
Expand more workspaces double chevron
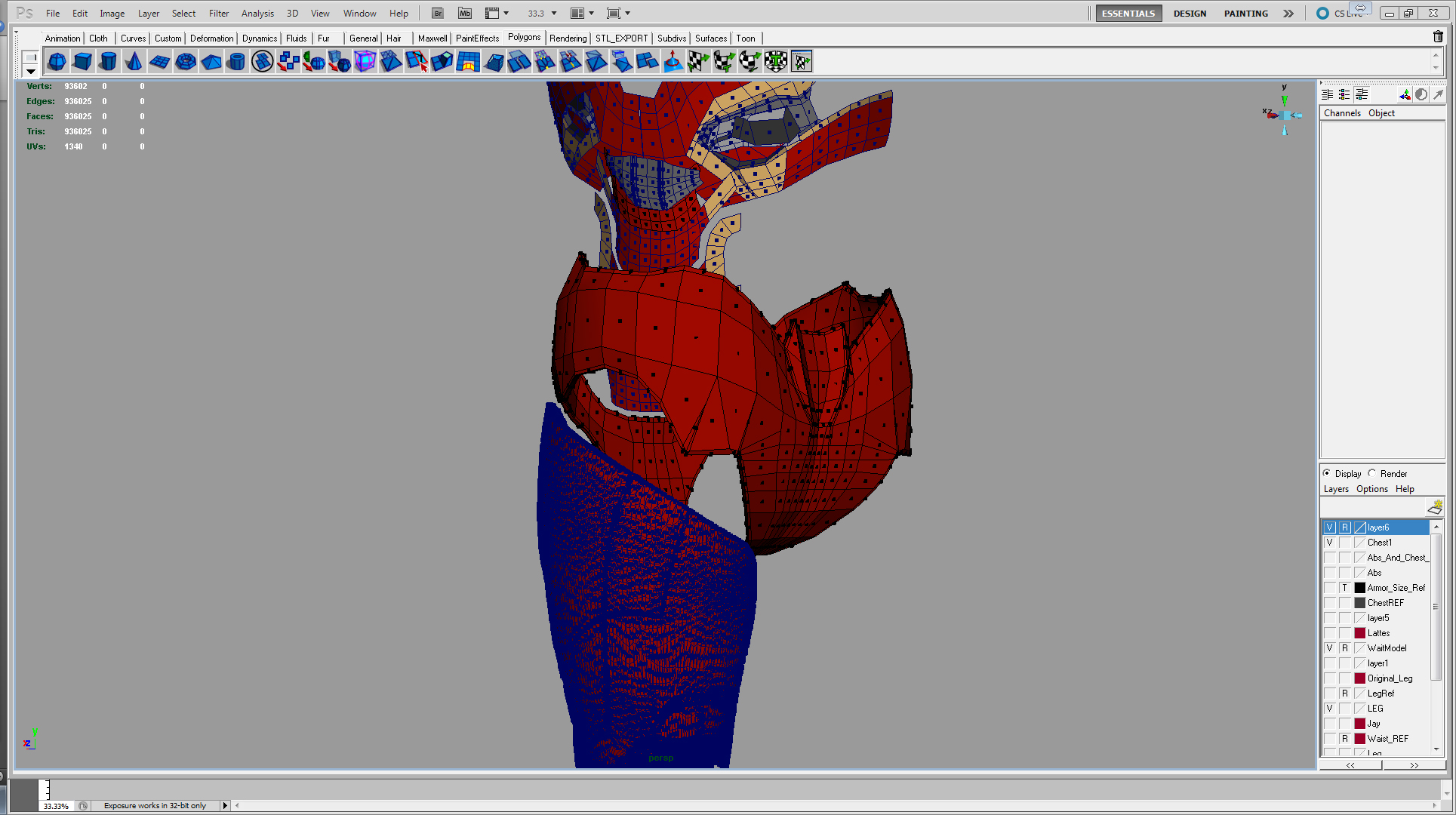(1288, 13)
